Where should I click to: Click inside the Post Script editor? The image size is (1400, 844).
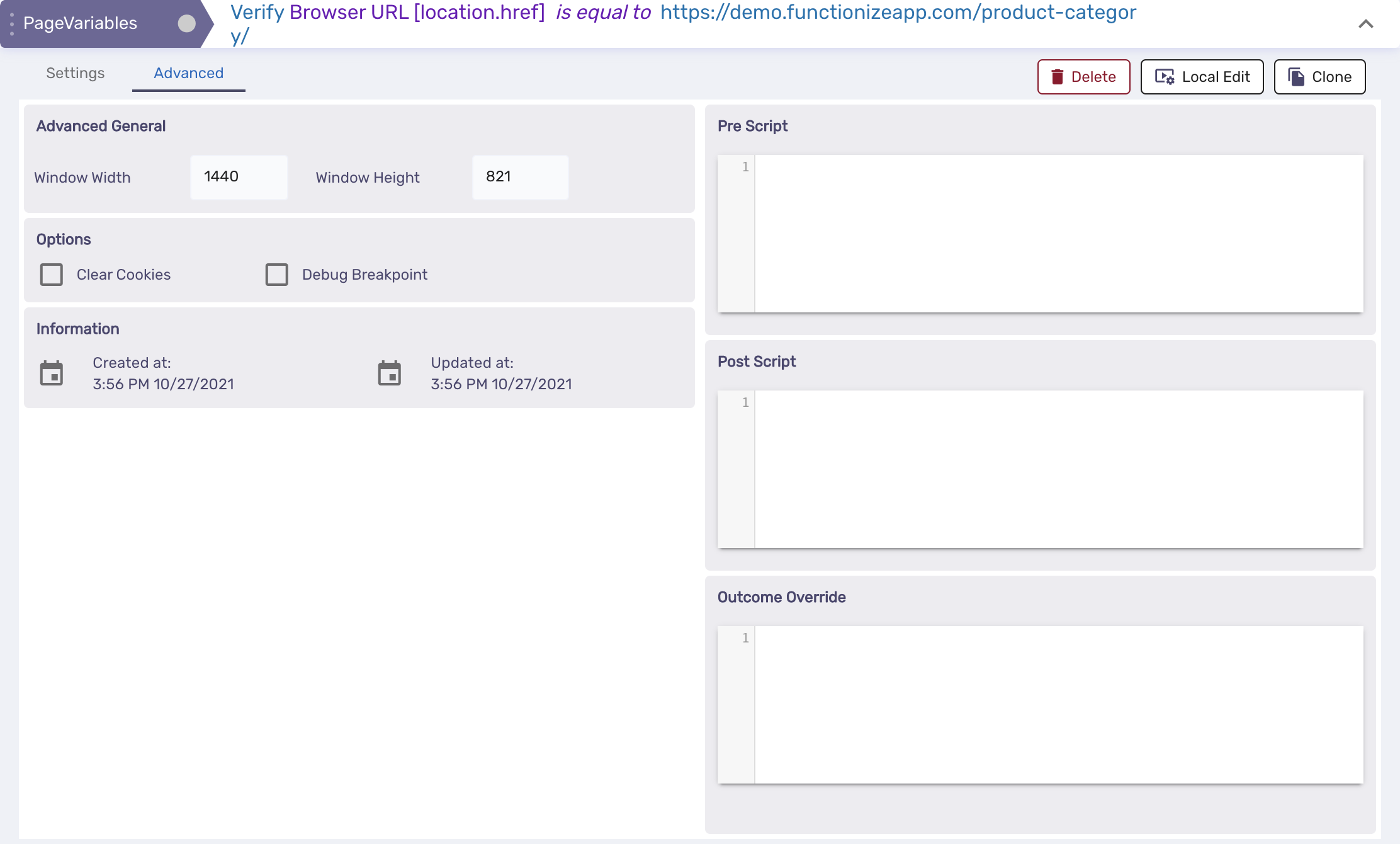pyautogui.click(x=1059, y=469)
